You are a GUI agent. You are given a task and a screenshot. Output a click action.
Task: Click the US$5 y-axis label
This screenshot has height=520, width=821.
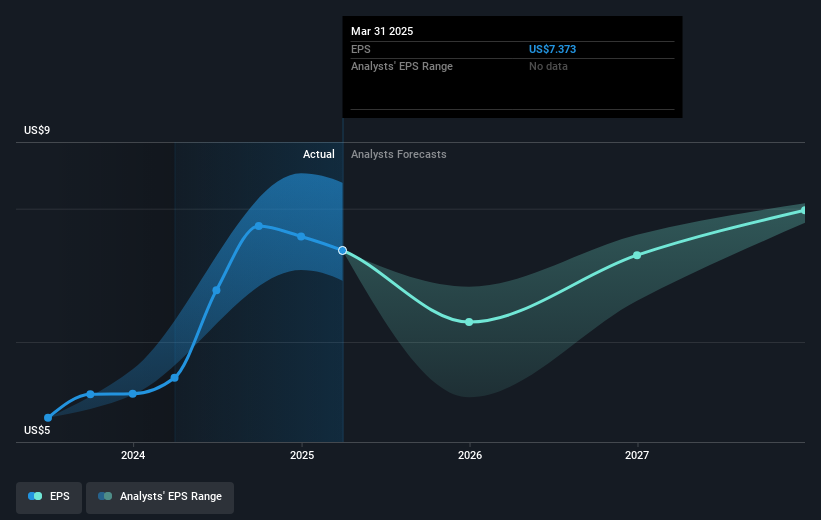[37, 430]
